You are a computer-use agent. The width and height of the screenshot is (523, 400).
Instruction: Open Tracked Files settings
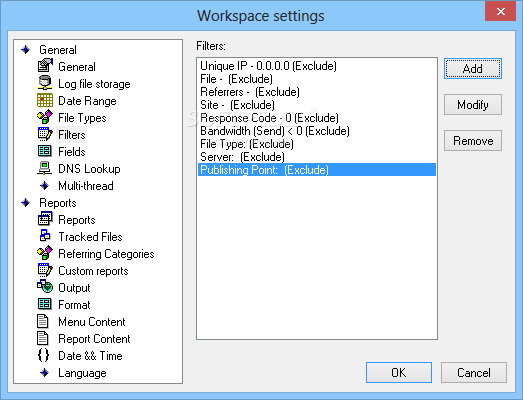tap(90, 237)
